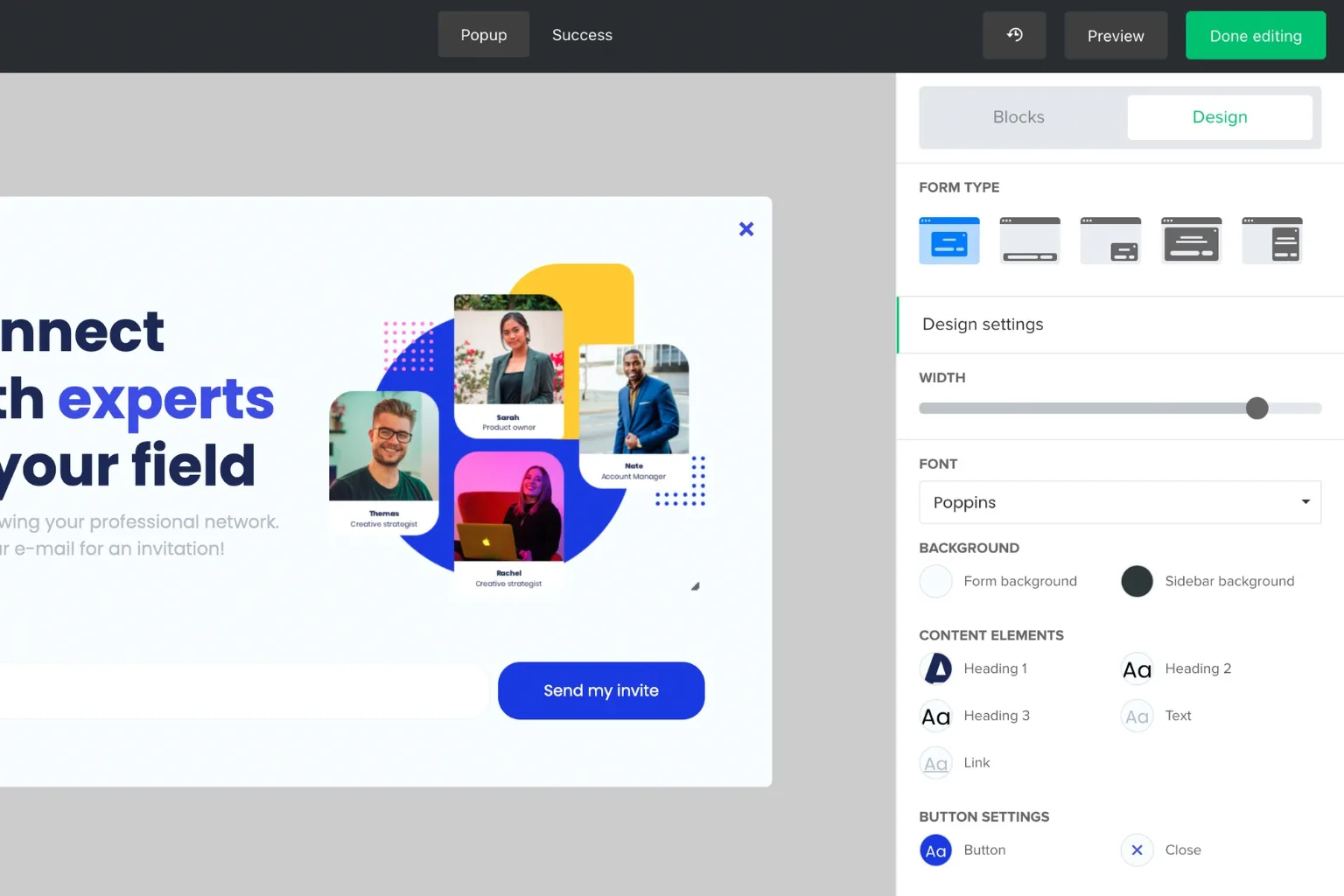Select the sidebar form type icon
The height and width of the screenshot is (896, 1344).
click(1272, 241)
